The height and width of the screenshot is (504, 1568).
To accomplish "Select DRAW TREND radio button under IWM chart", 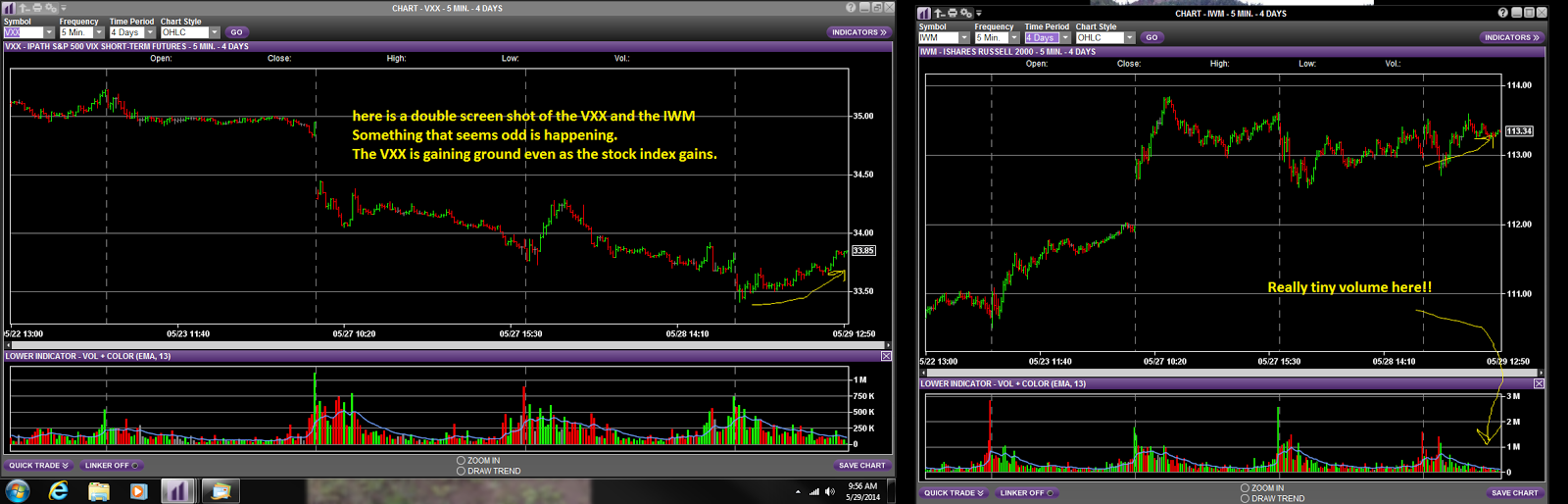I will [1245, 498].
